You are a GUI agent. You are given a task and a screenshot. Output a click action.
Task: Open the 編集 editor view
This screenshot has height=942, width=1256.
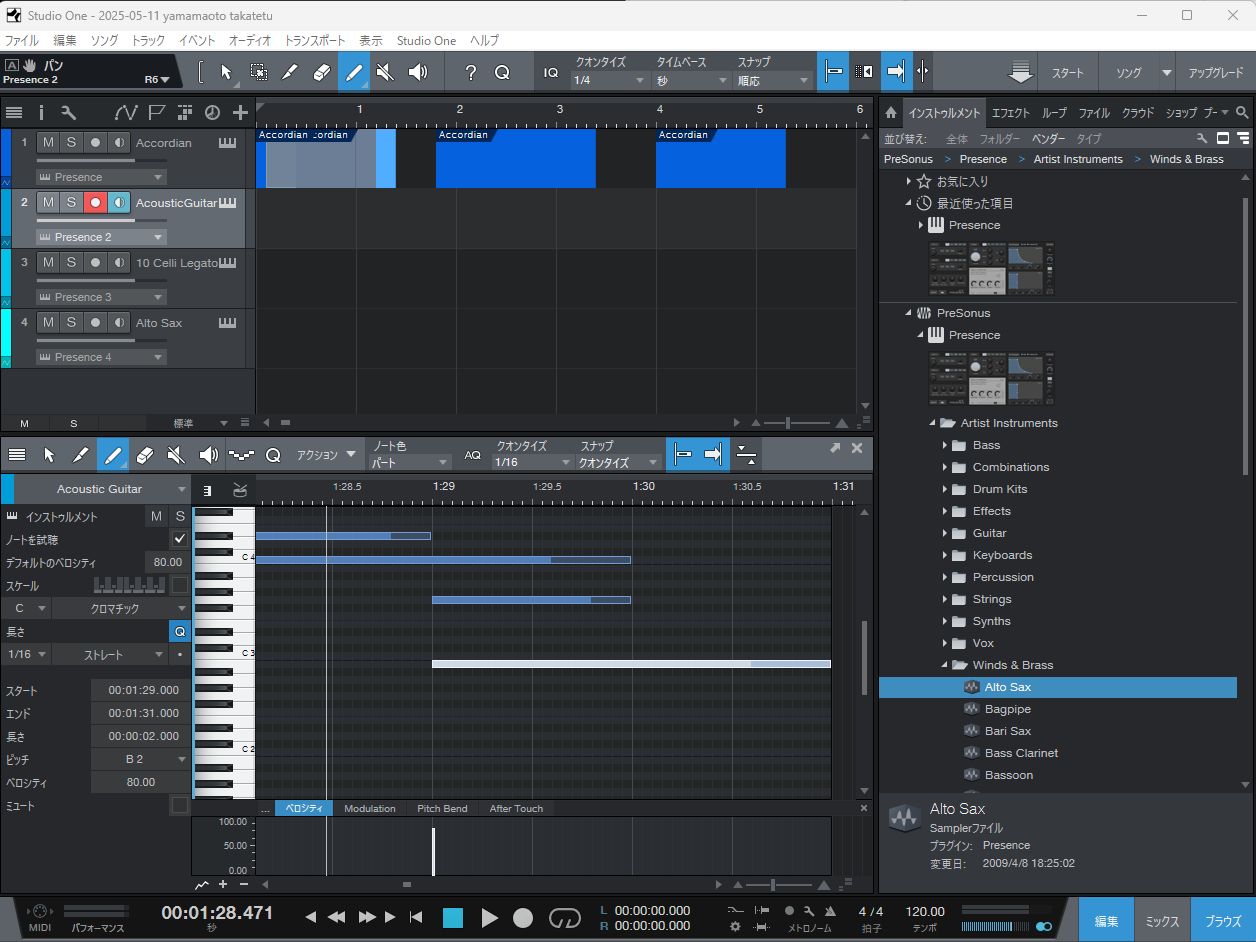(x=1106, y=922)
